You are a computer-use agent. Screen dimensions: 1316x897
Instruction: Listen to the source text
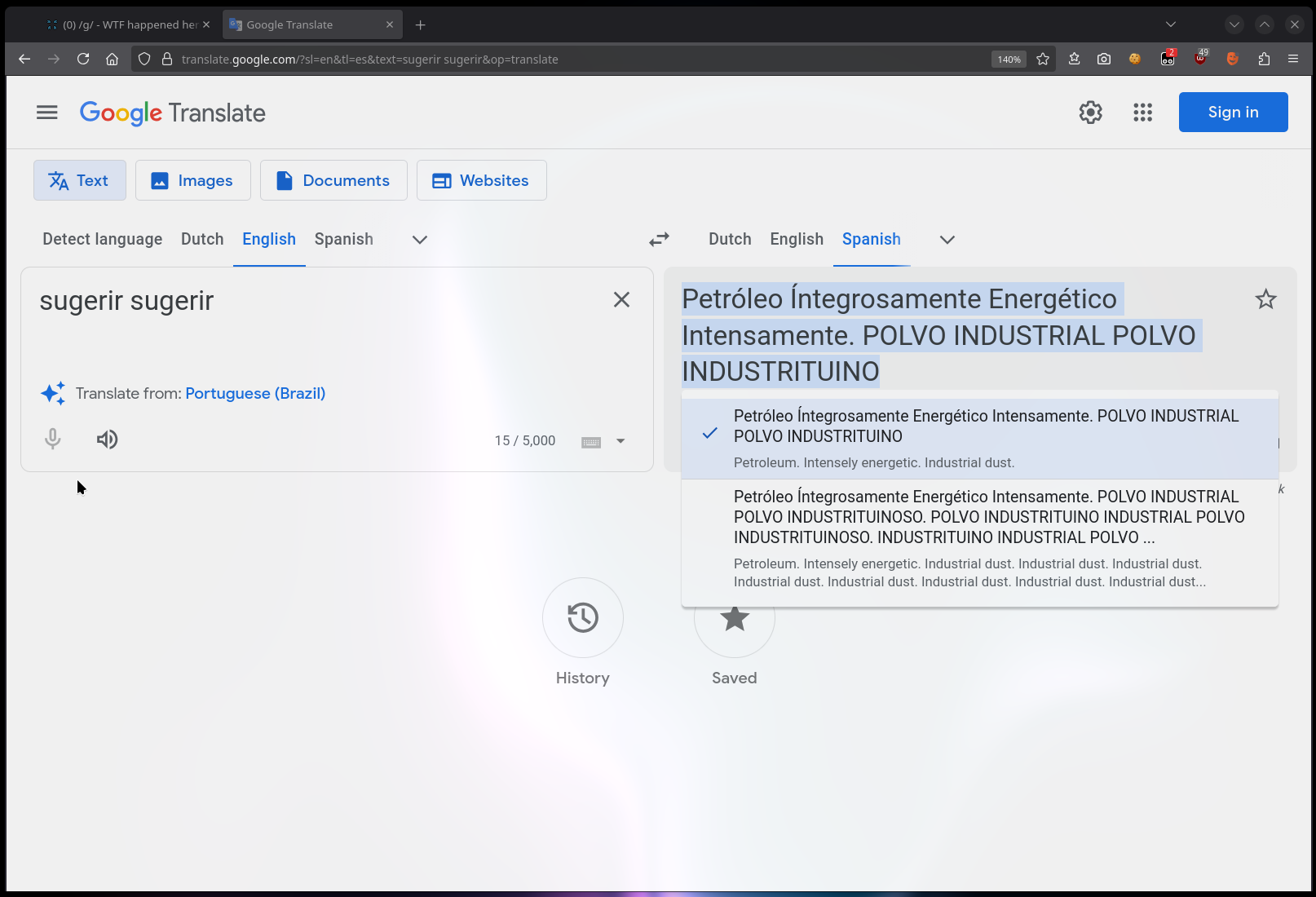point(107,440)
